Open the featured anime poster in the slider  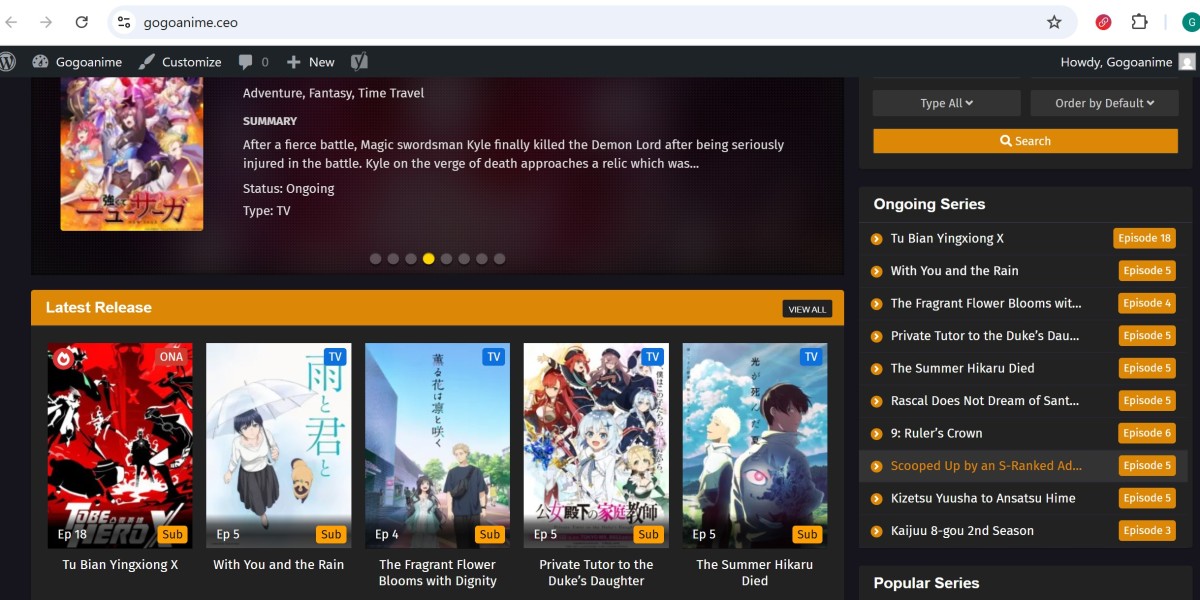(x=132, y=154)
